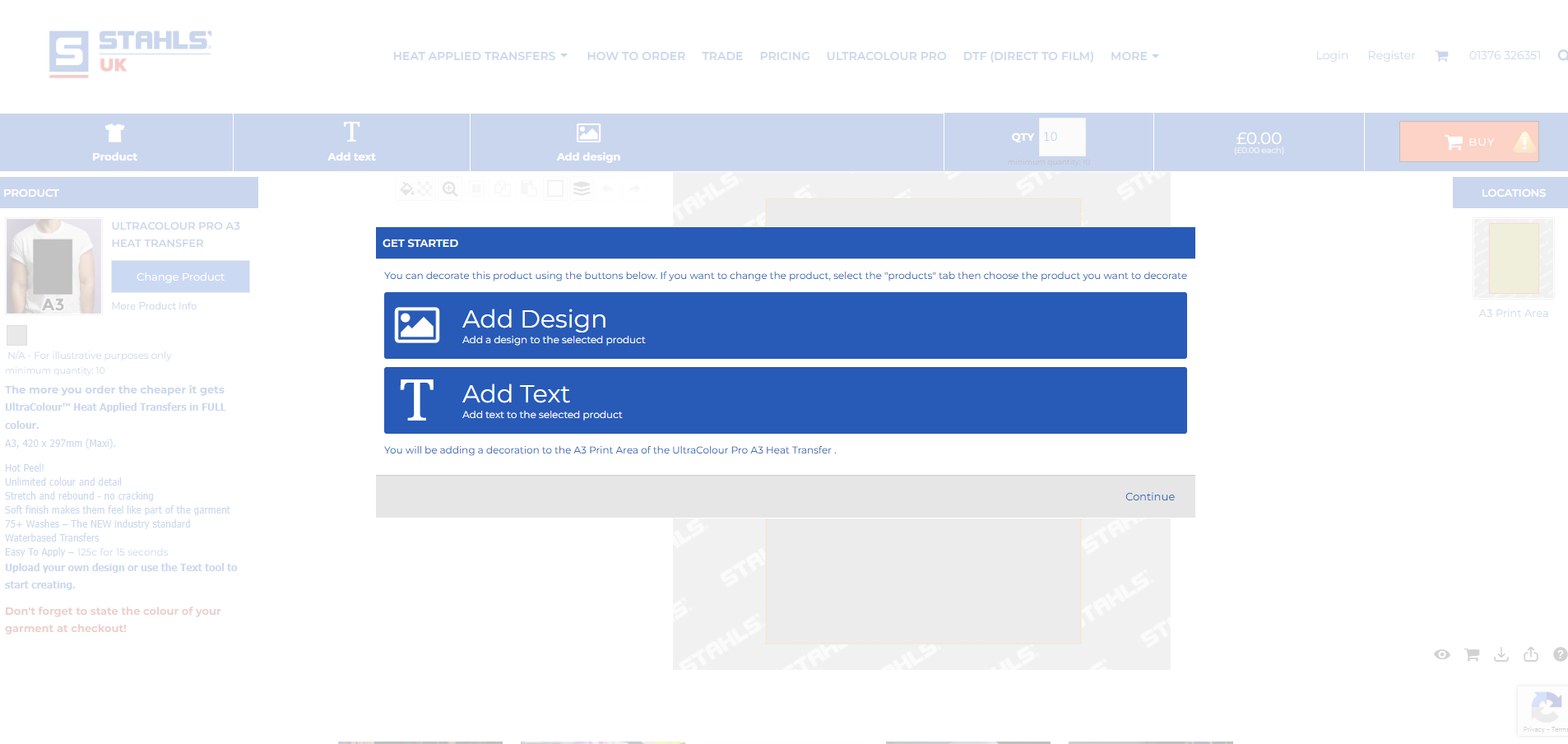Switch to the Add design tab
This screenshot has height=744, width=1568.
click(x=589, y=142)
